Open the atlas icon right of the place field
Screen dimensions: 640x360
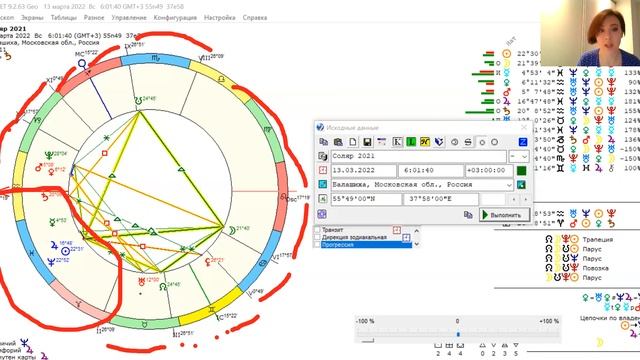tap(521, 185)
